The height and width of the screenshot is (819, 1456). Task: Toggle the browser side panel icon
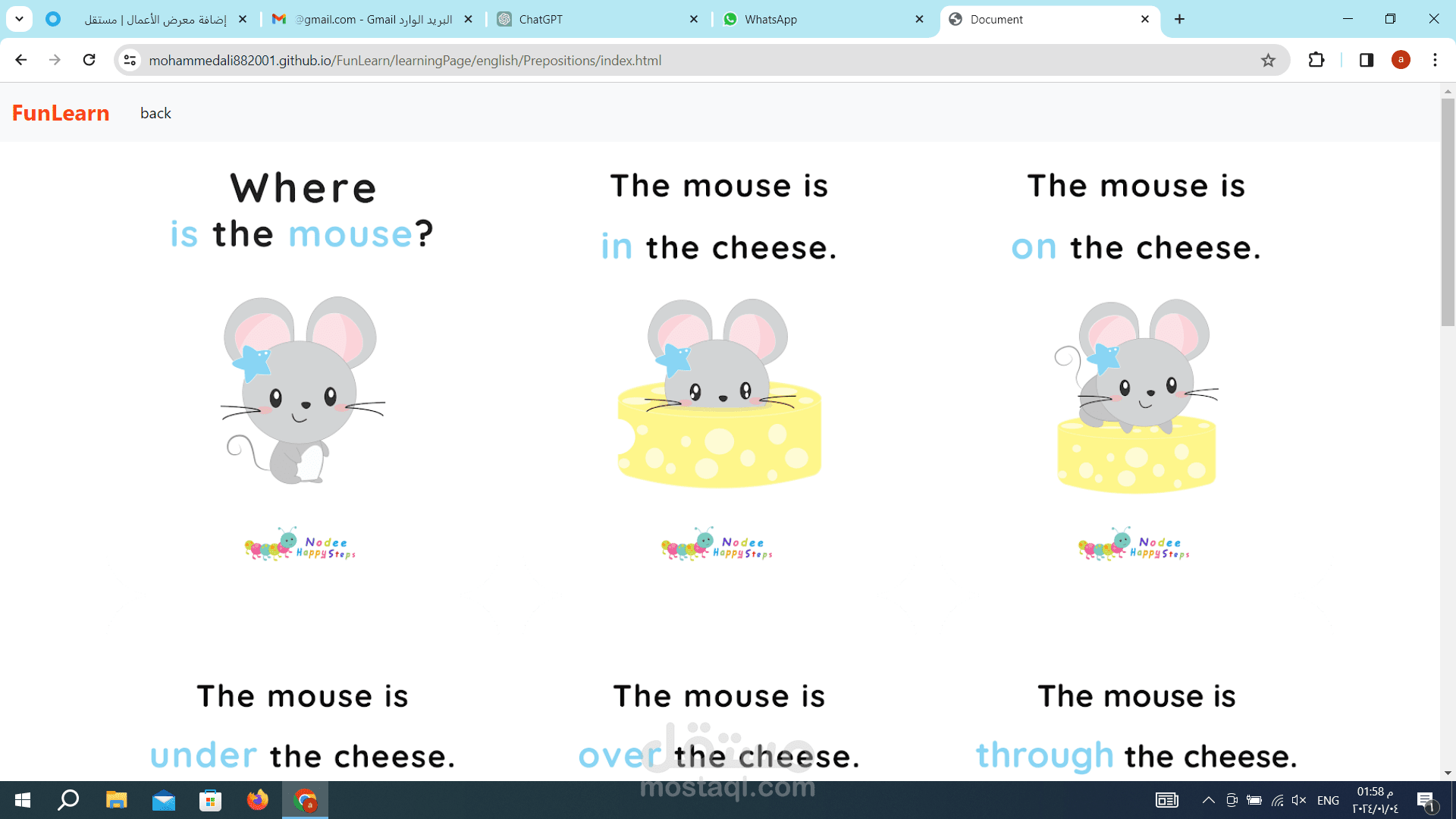click(1367, 60)
